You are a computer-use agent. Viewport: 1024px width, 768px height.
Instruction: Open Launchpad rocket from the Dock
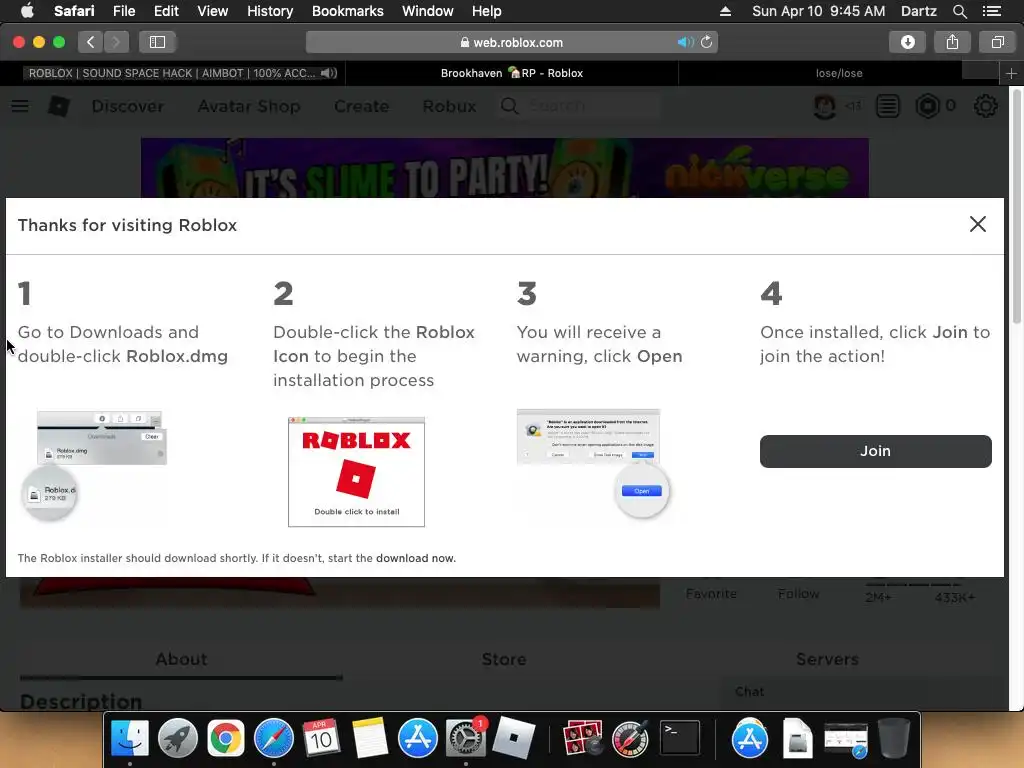[x=178, y=739]
